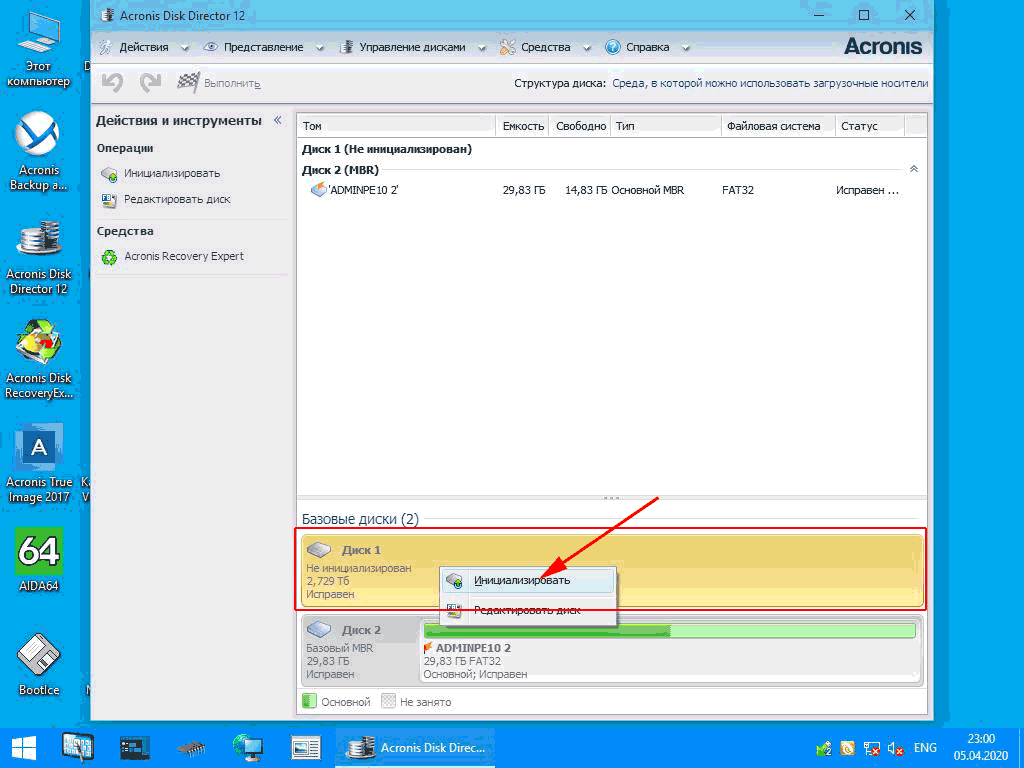Viewport: 1024px width, 768px height.
Task: Select the Диск 2 drive icon in disk map
Action: [x=319, y=630]
